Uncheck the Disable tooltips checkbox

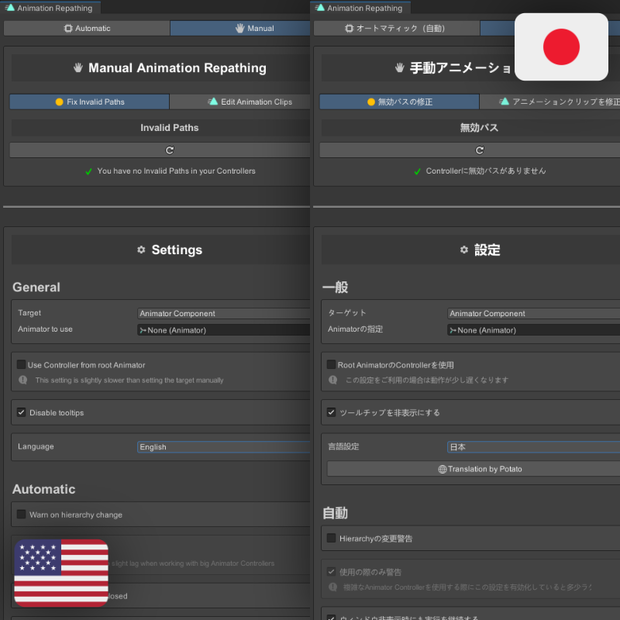click(x=21, y=412)
